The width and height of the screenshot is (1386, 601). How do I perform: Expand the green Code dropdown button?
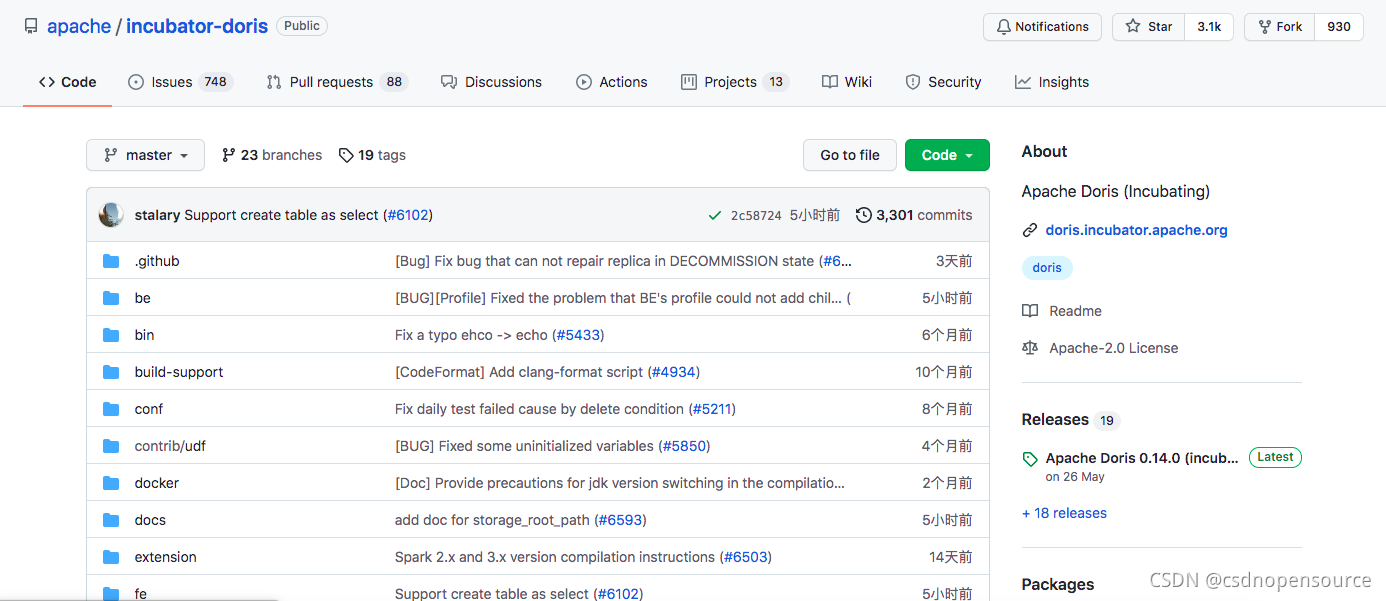pos(947,155)
